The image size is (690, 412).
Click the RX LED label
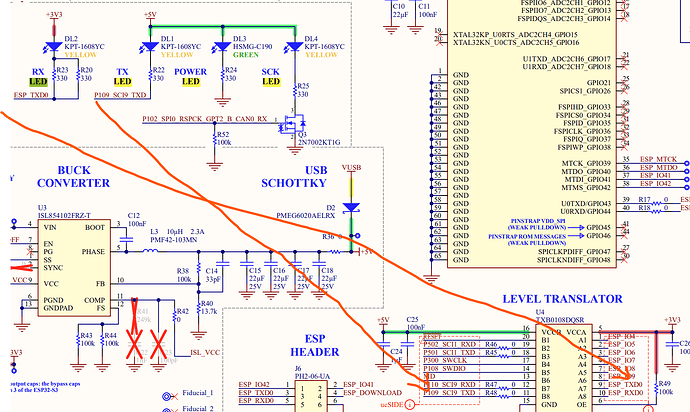tap(38, 77)
